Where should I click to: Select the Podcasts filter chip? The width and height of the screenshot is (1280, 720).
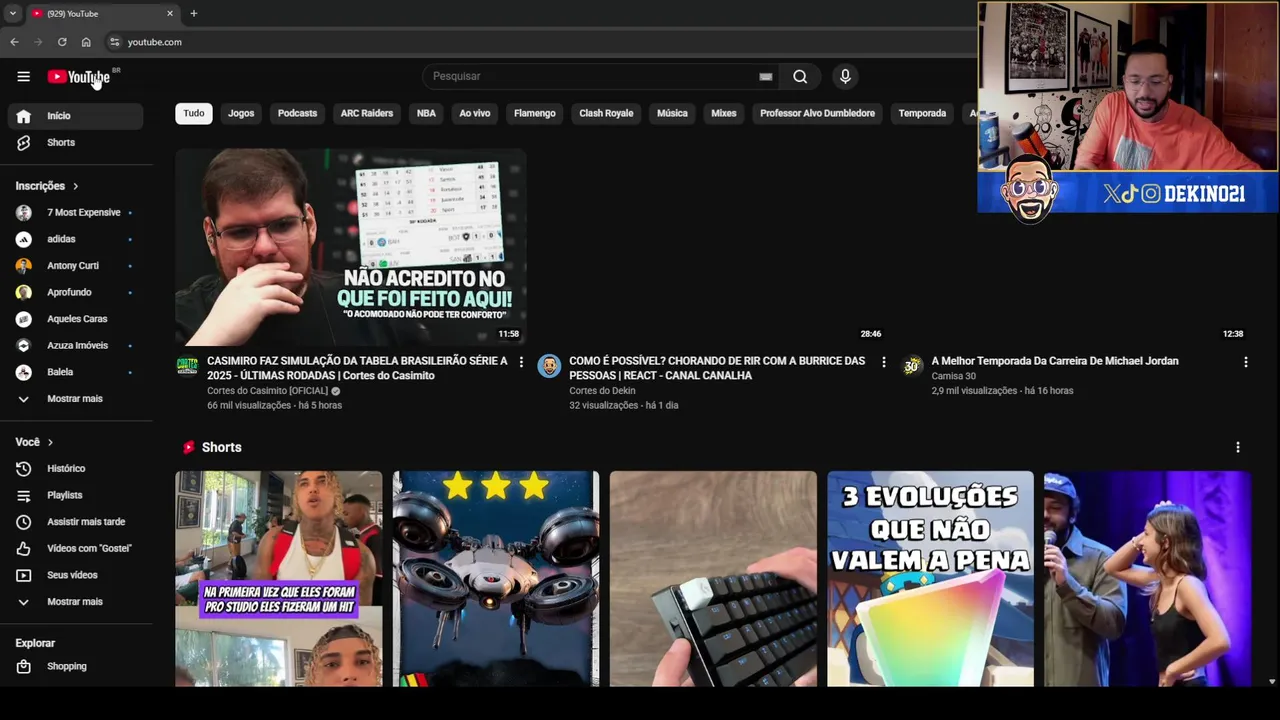(x=297, y=113)
